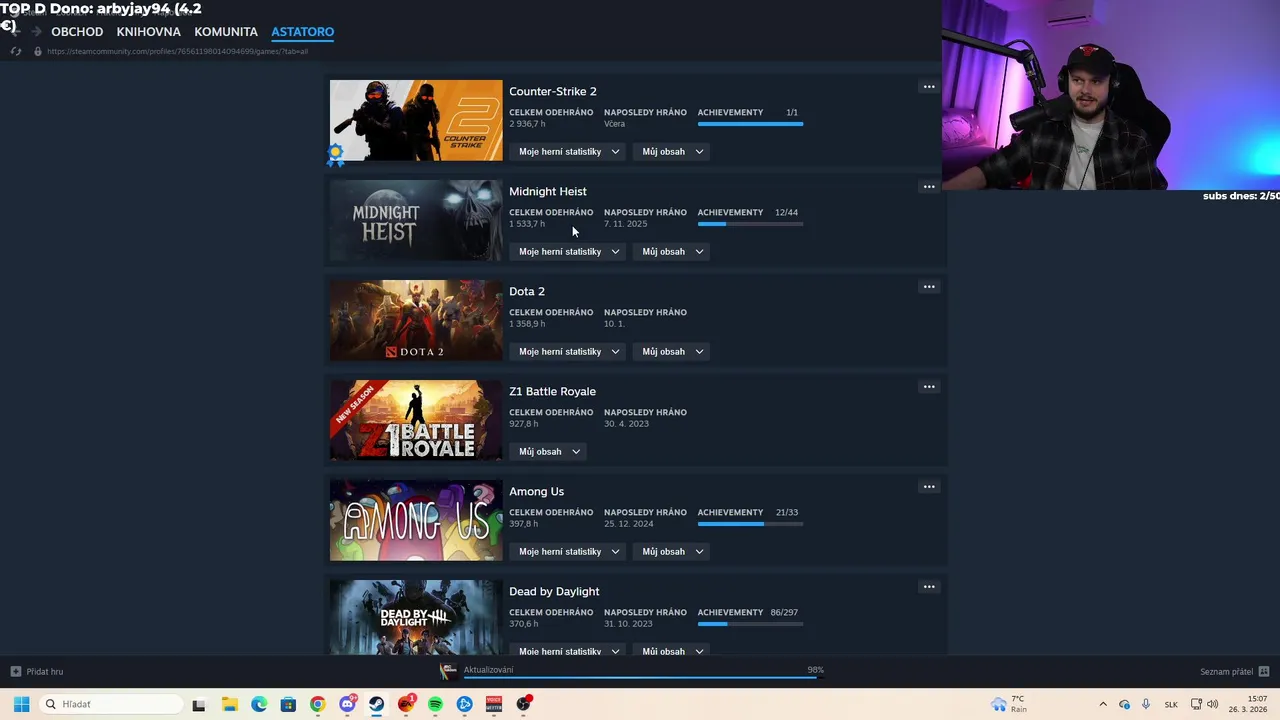The height and width of the screenshot is (720, 1280).
Task: Open the OBS Studio taskbar icon
Action: 523,704
